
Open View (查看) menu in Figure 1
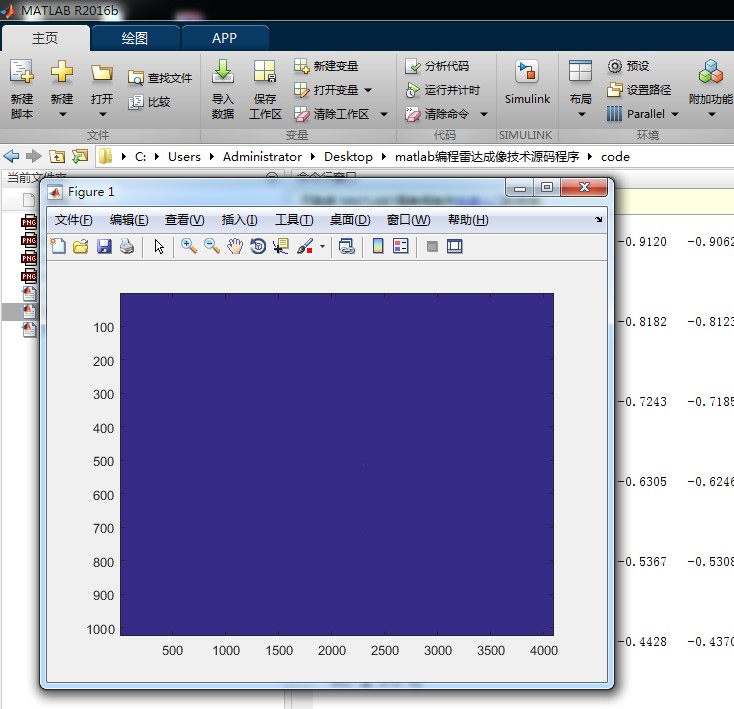click(x=184, y=219)
